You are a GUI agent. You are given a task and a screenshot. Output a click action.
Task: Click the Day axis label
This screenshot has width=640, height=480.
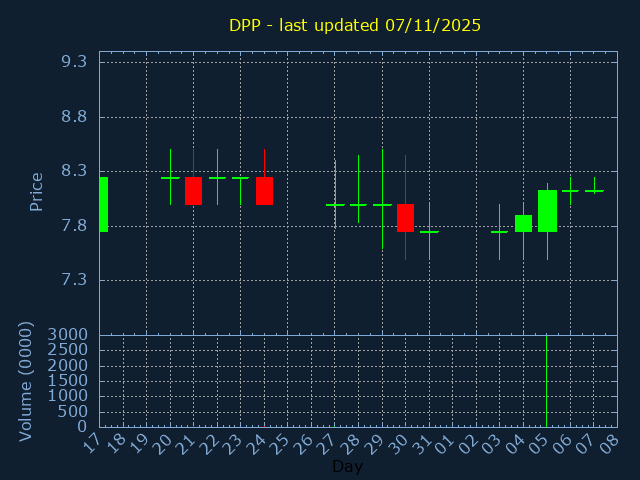pos(347,467)
